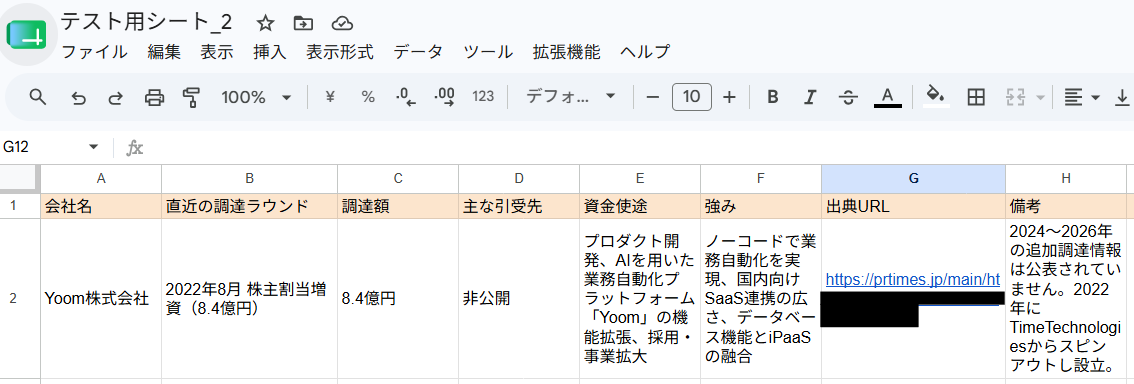Image resolution: width=1134 pixels, height=384 pixels.
Task: Decrease decimal places
Action: [406, 97]
